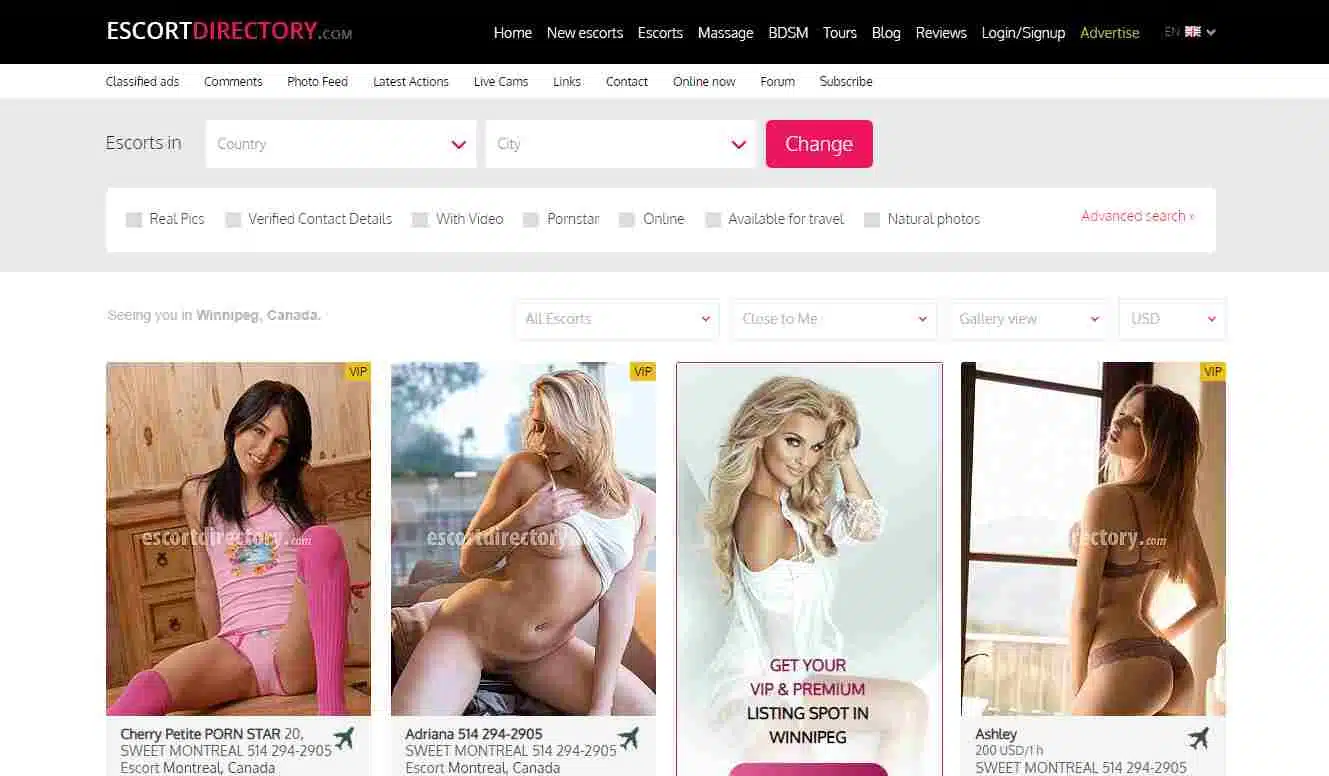The width and height of the screenshot is (1329, 776).
Task: Click the UK flag language icon
Action: [x=1192, y=32]
